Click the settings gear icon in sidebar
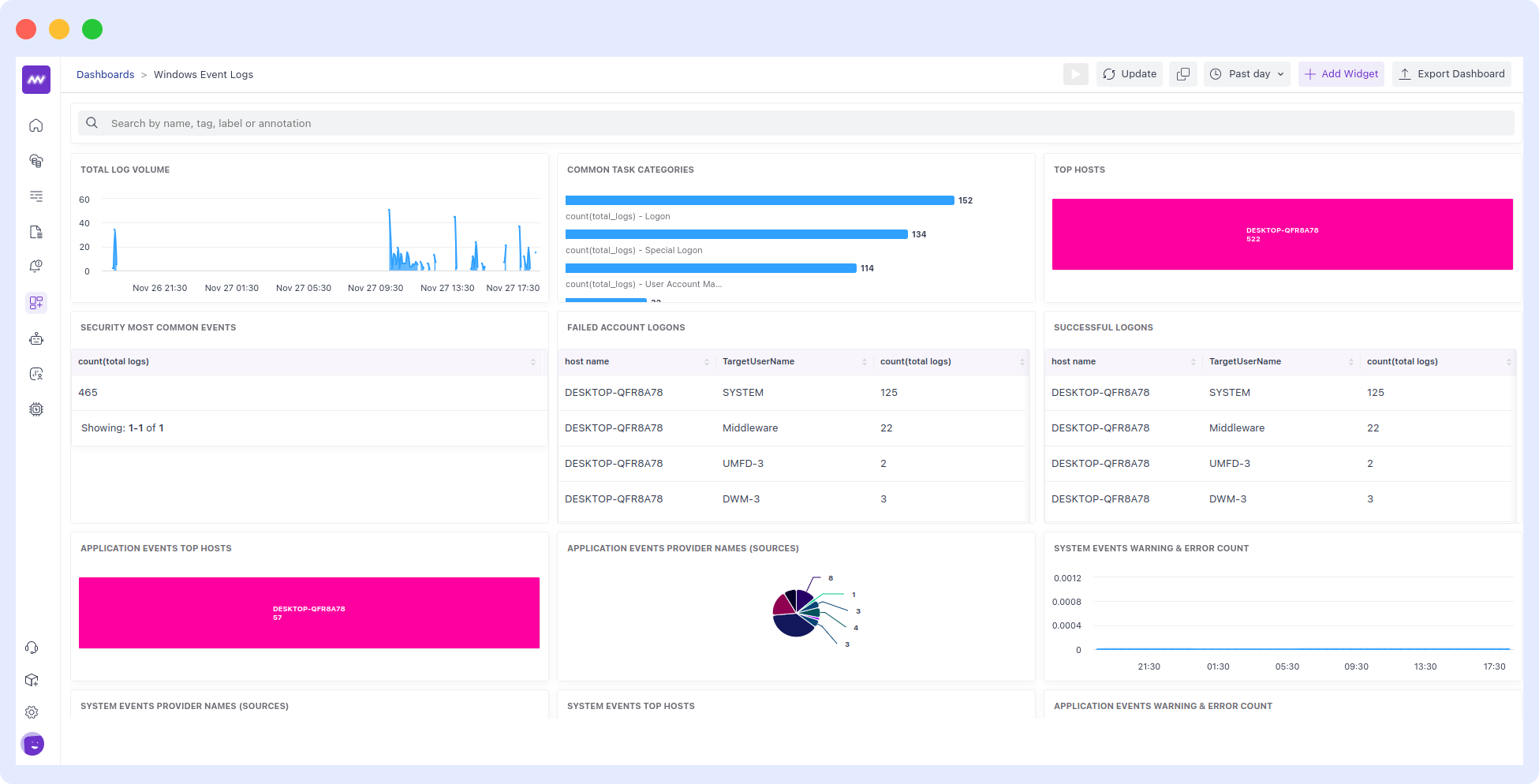Image resolution: width=1539 pixels, height=784 pixels. (32, 712)
